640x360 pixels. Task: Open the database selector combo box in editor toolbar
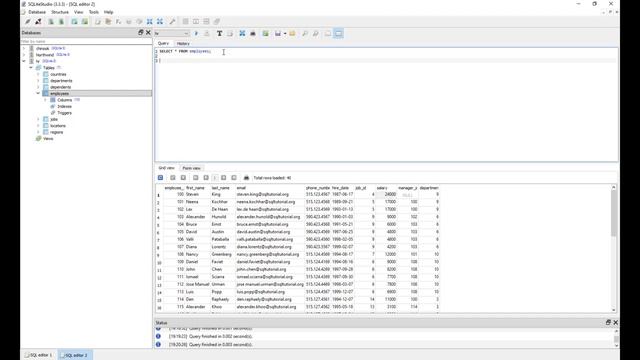[x=172, y=33]
